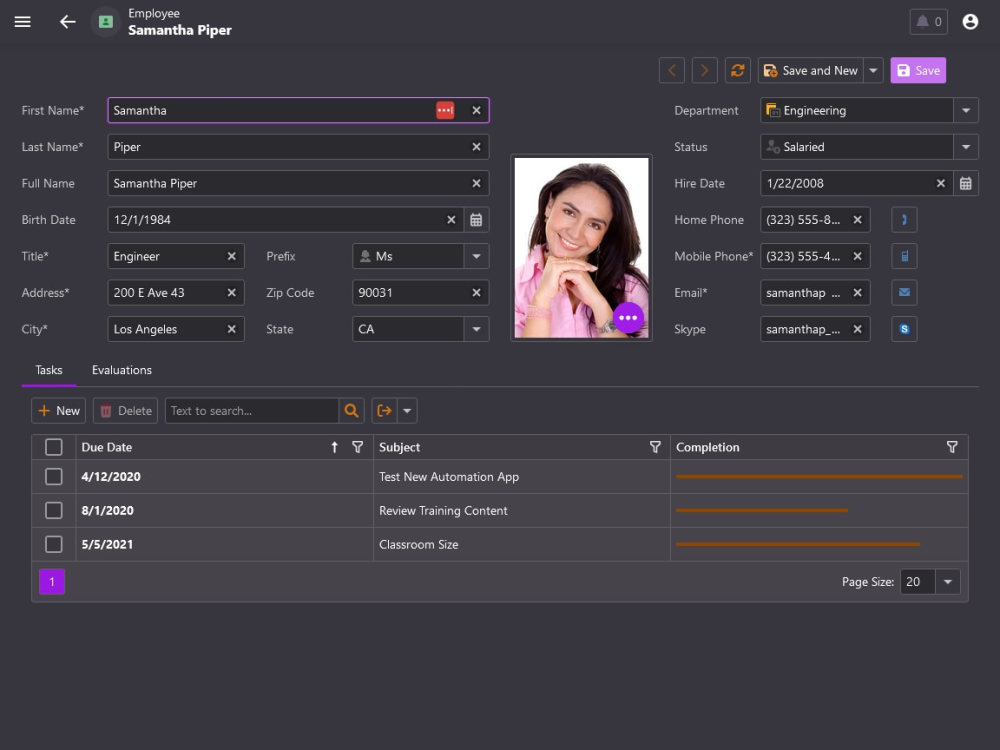1000x750 pixels.
Task: Click the Test New Automation App completion bar
Action: [x=819, y=476]
